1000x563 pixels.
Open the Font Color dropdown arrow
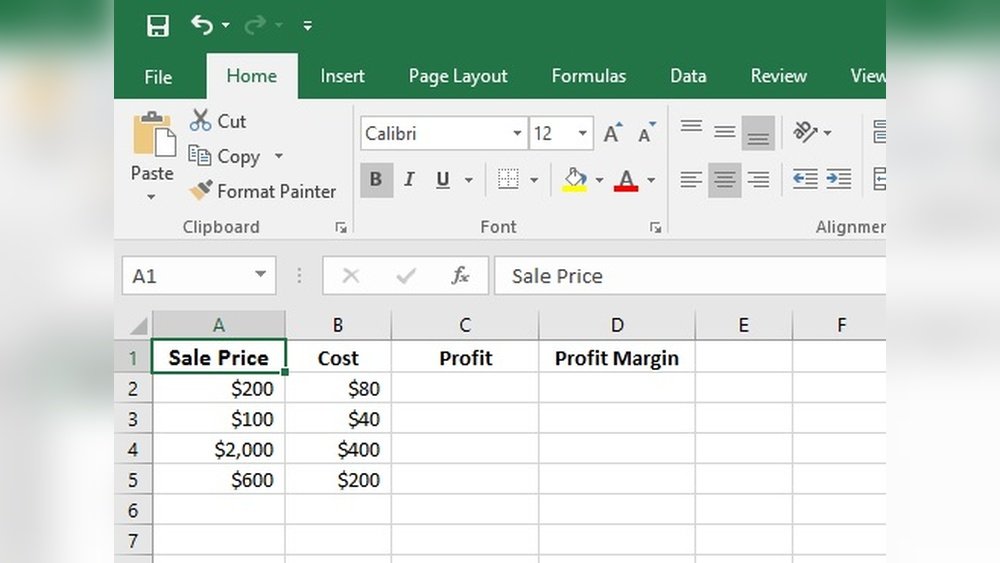(x=651, y=180)
